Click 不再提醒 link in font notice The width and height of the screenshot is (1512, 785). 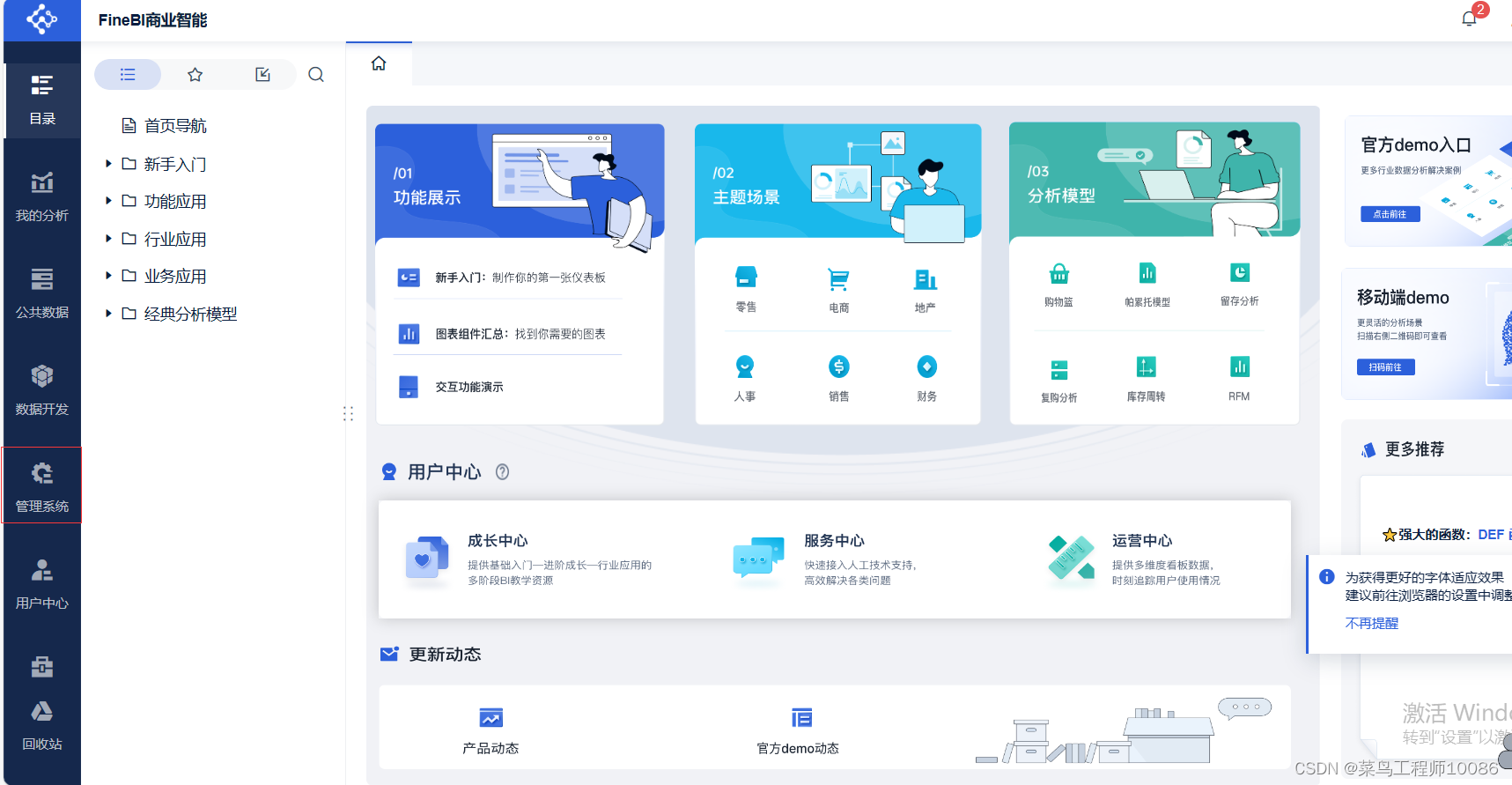click(x=1371, y=623)
